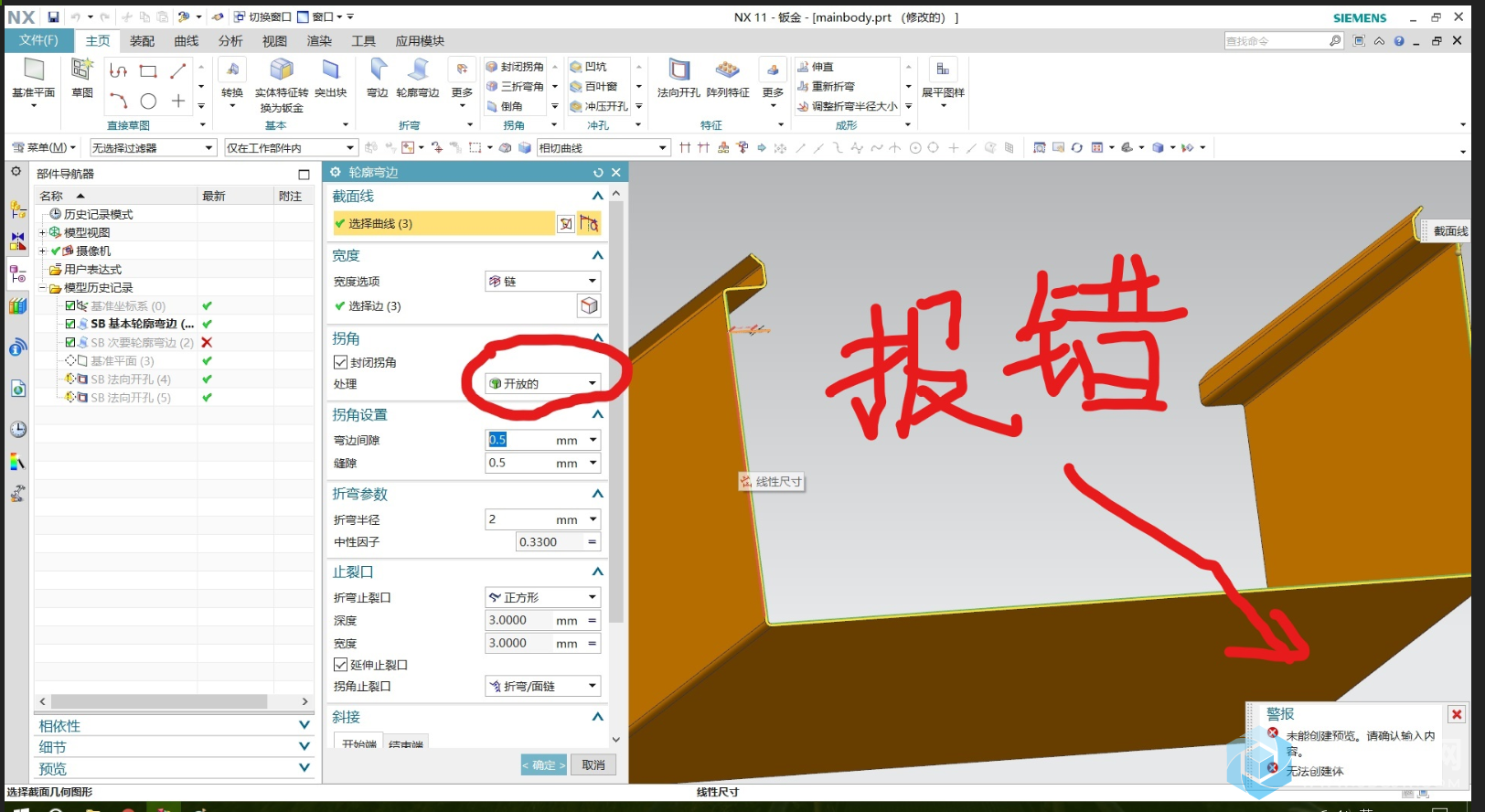Select the 轮廓弯边 contour flange tool
1485x812 pixels.
(418, 79)
